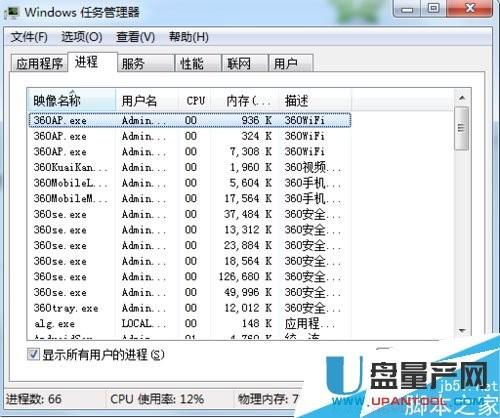Select the 360tray.exe process row
Viewport: 500px width, 418px height.
click(x=190, y=308)
